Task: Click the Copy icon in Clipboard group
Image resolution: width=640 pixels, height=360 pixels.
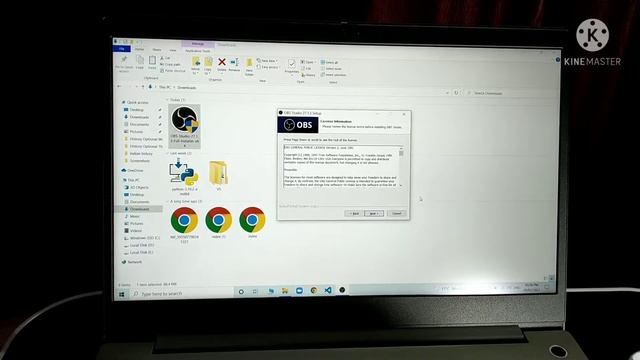Action: pyautogui.click(x=140, y=62)
